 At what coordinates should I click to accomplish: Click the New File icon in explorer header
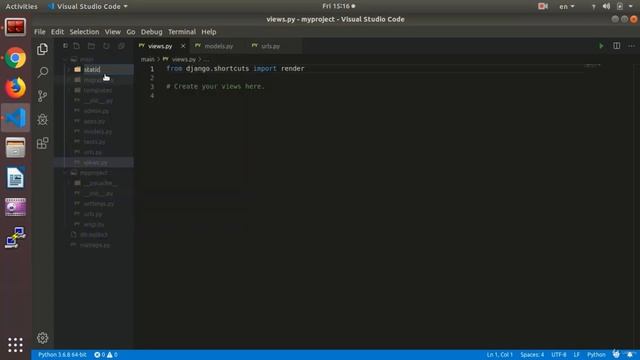tap(77, 46)
